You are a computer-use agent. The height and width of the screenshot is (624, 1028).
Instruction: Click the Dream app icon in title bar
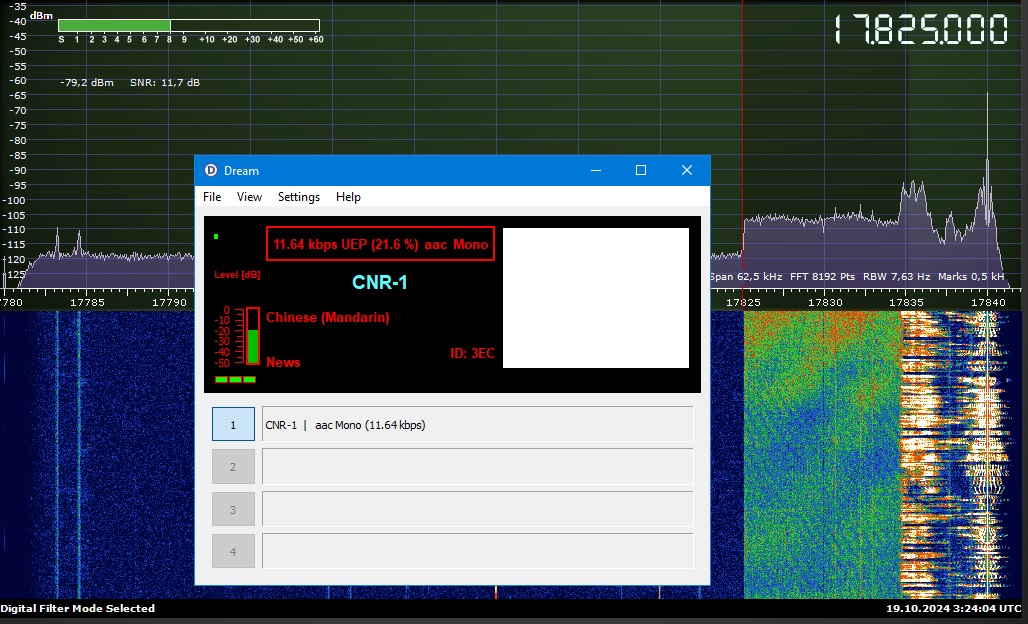pyautogui.click(x=211, y=170)
